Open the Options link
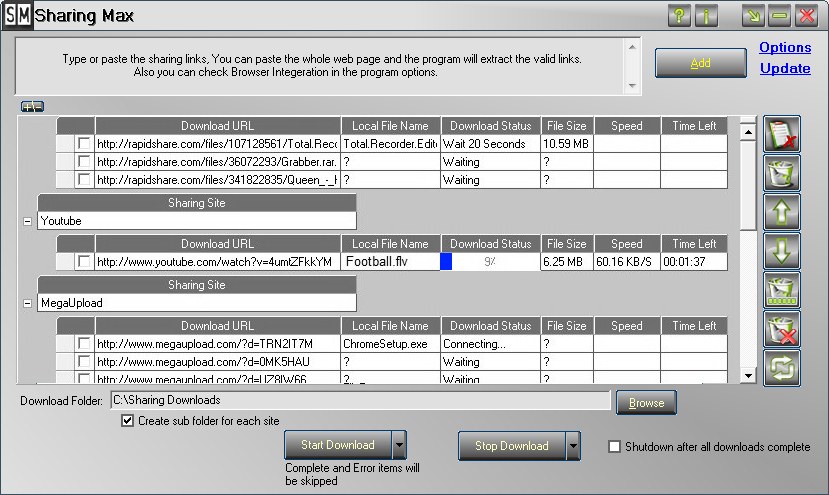 tap(785, 48)
